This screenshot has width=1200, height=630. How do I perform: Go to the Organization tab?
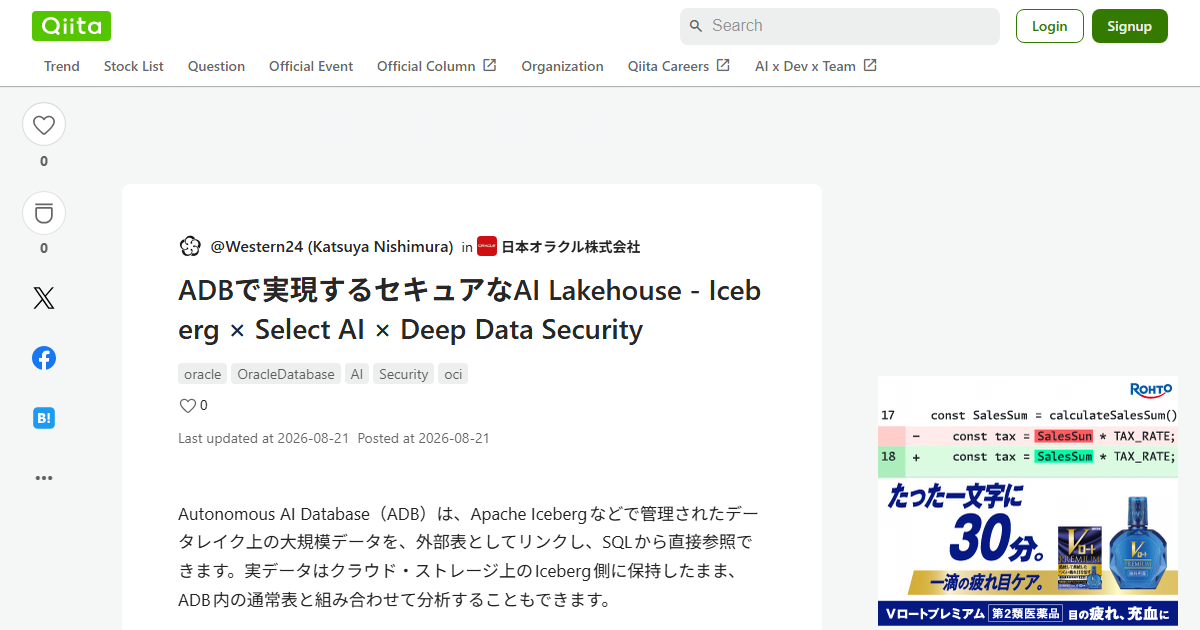click(x=562, y=66)
